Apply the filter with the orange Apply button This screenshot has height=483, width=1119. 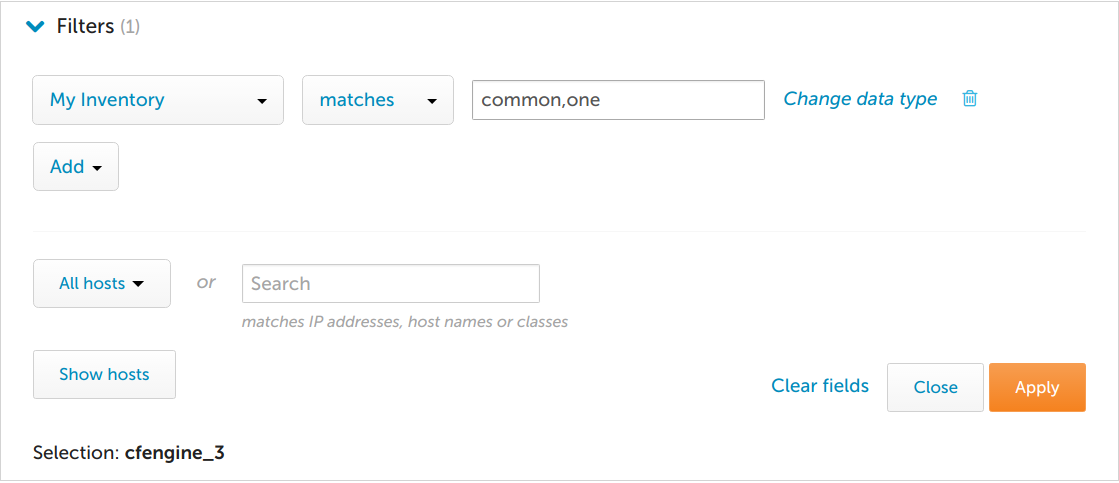tap(1036, 387)
